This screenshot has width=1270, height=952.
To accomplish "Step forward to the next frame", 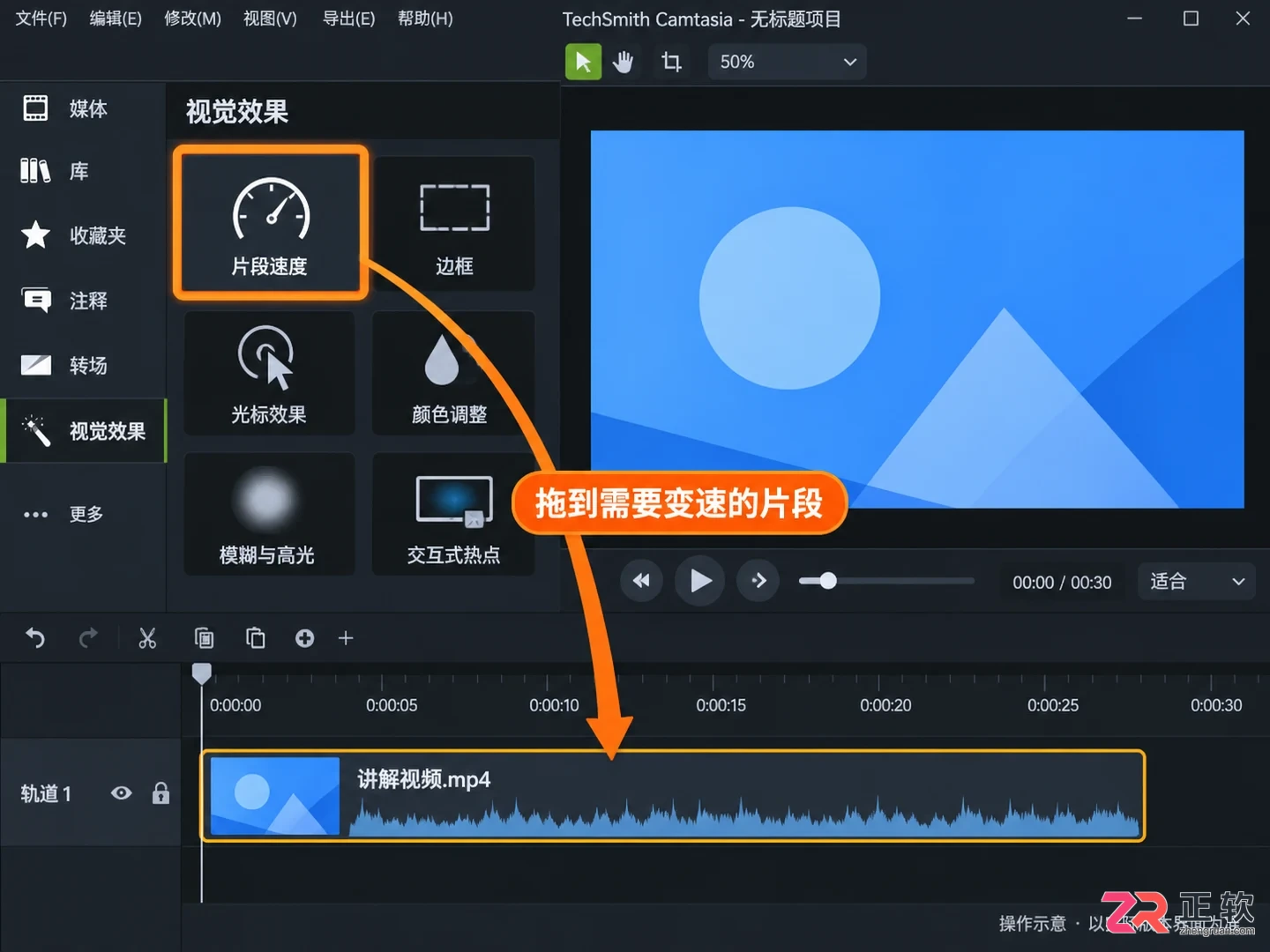I will coord(758,581).
